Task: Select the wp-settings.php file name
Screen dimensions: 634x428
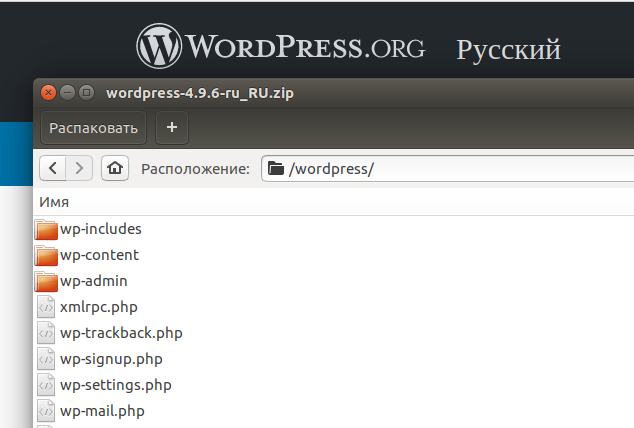Action: point(116,385)
